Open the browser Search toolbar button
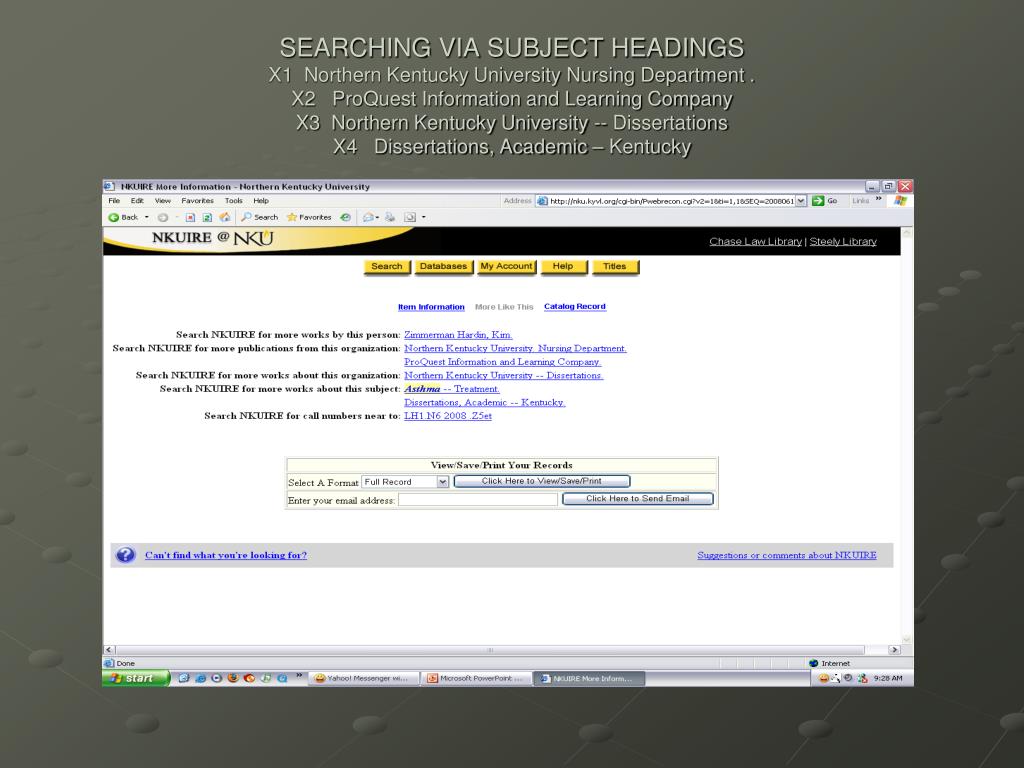The image size is (1024, 768). click(259, 217)
